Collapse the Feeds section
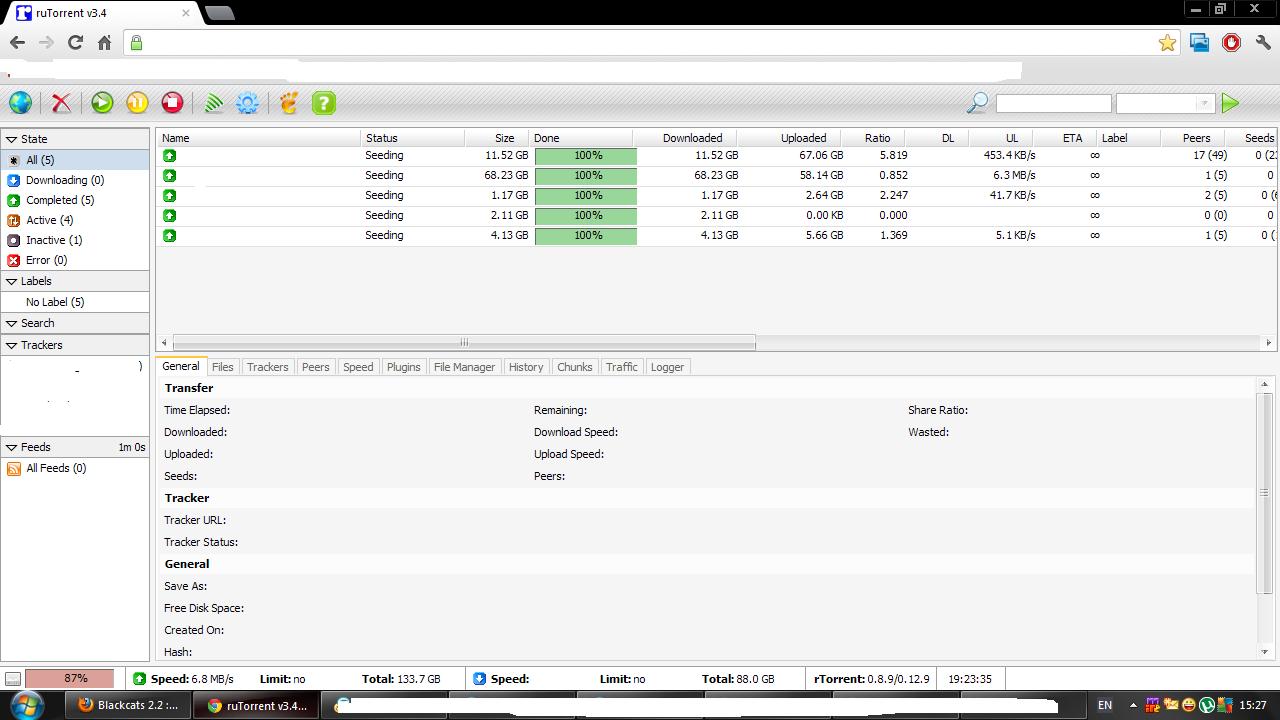 [x=12, y=448]
